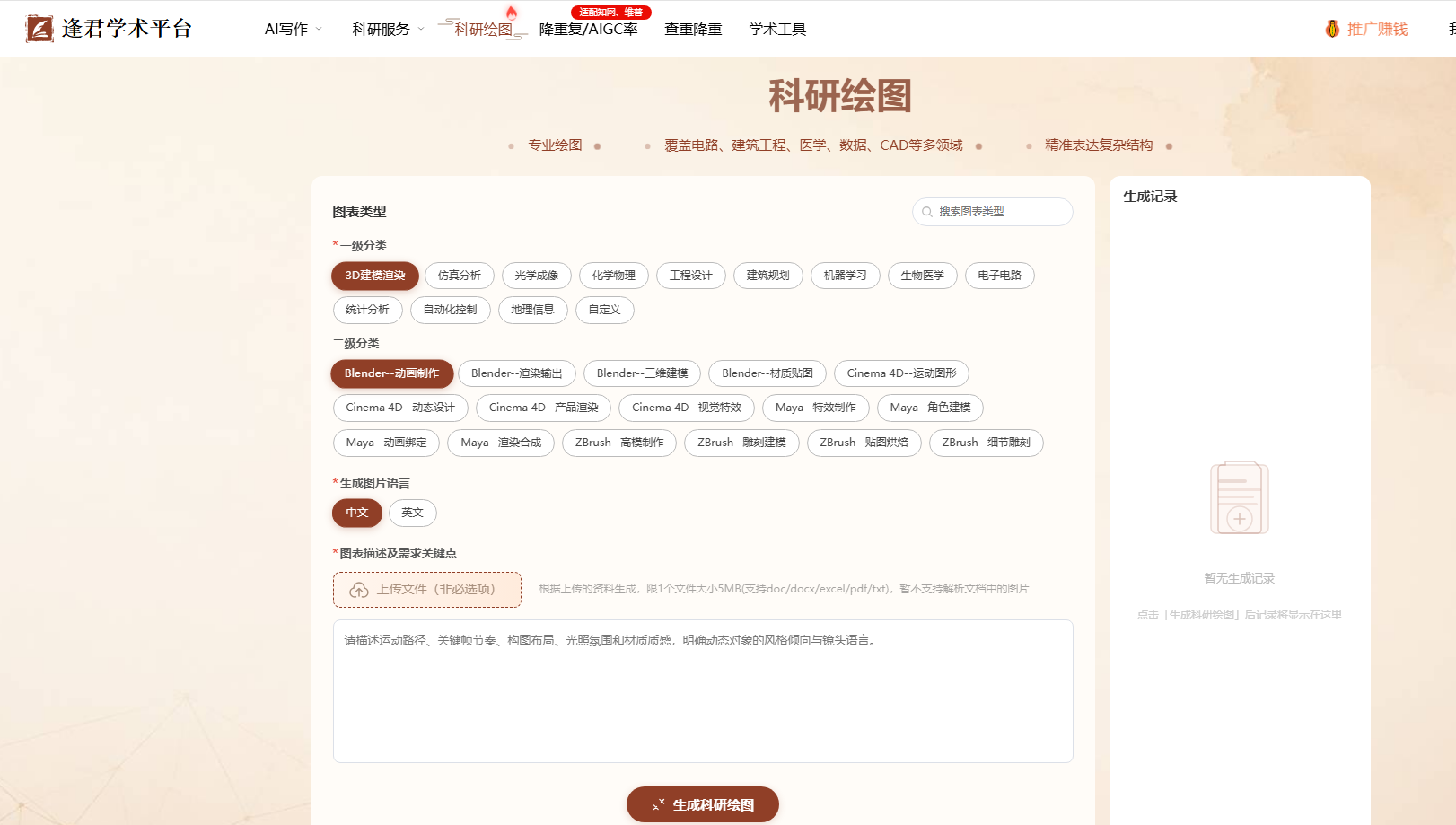Viewport: 1456px width, 825px height.
Task: Choose the 自动化控制 category chip
Action: tap(451, 310)
